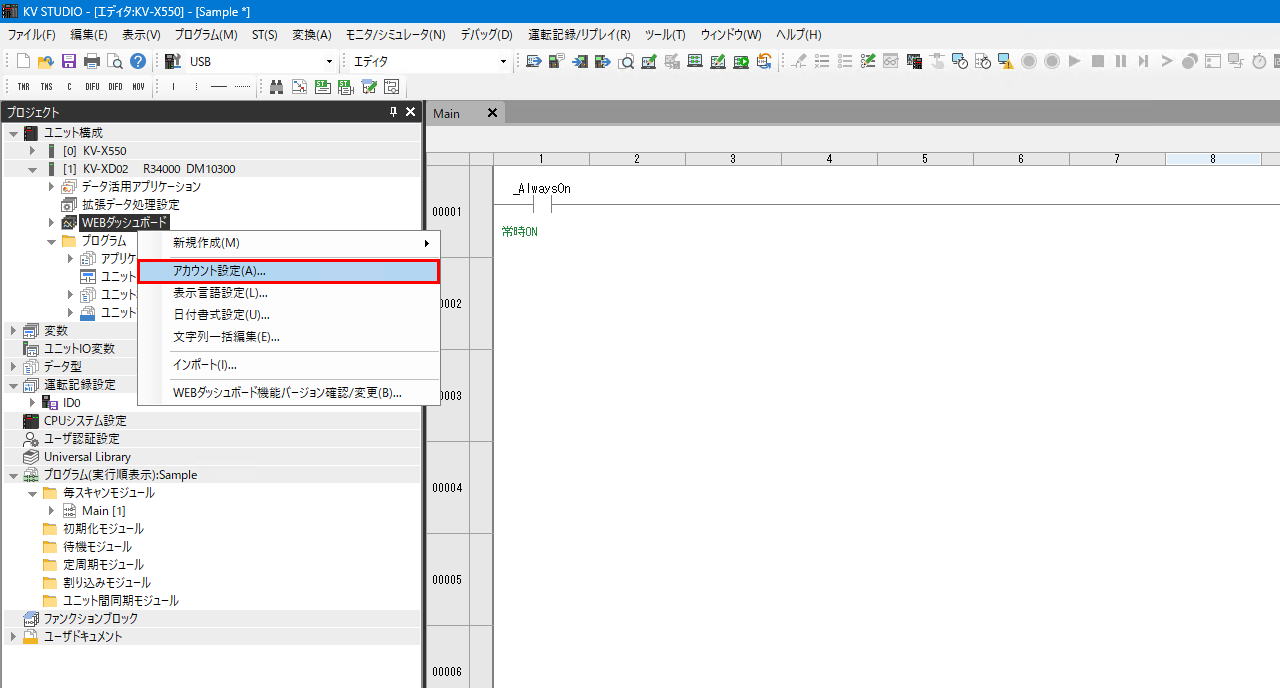Open the USB connection type dropdown
This screenshot has width=1280, height=688.
point(329,62)
